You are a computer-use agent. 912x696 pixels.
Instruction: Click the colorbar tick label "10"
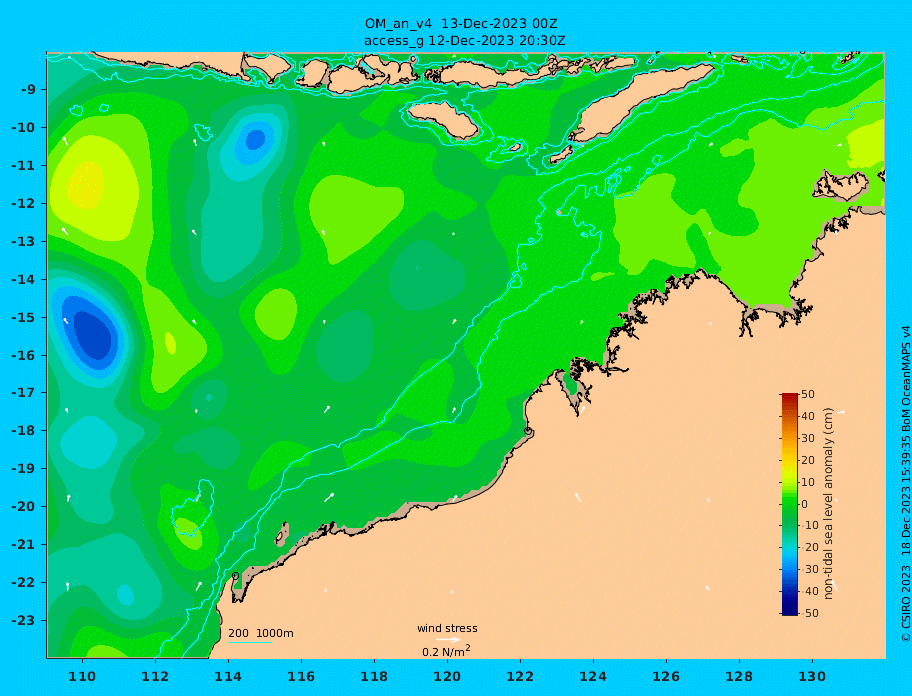click(x=808, y=482)
